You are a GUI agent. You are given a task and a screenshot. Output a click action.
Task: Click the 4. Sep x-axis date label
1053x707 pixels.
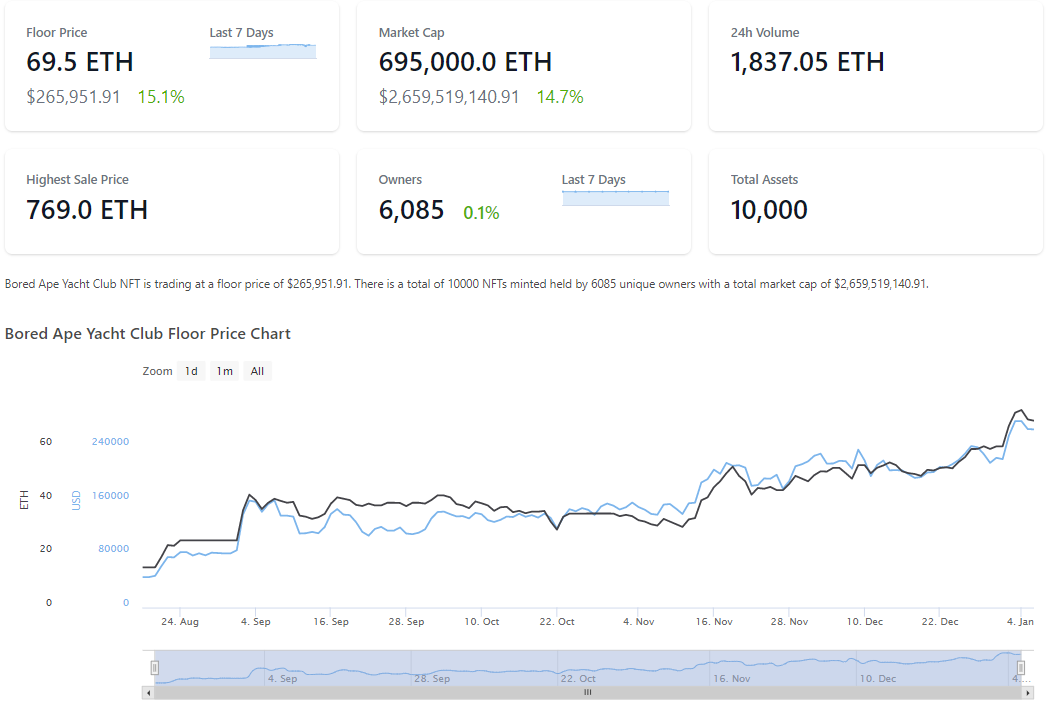[x=256, y=622]
